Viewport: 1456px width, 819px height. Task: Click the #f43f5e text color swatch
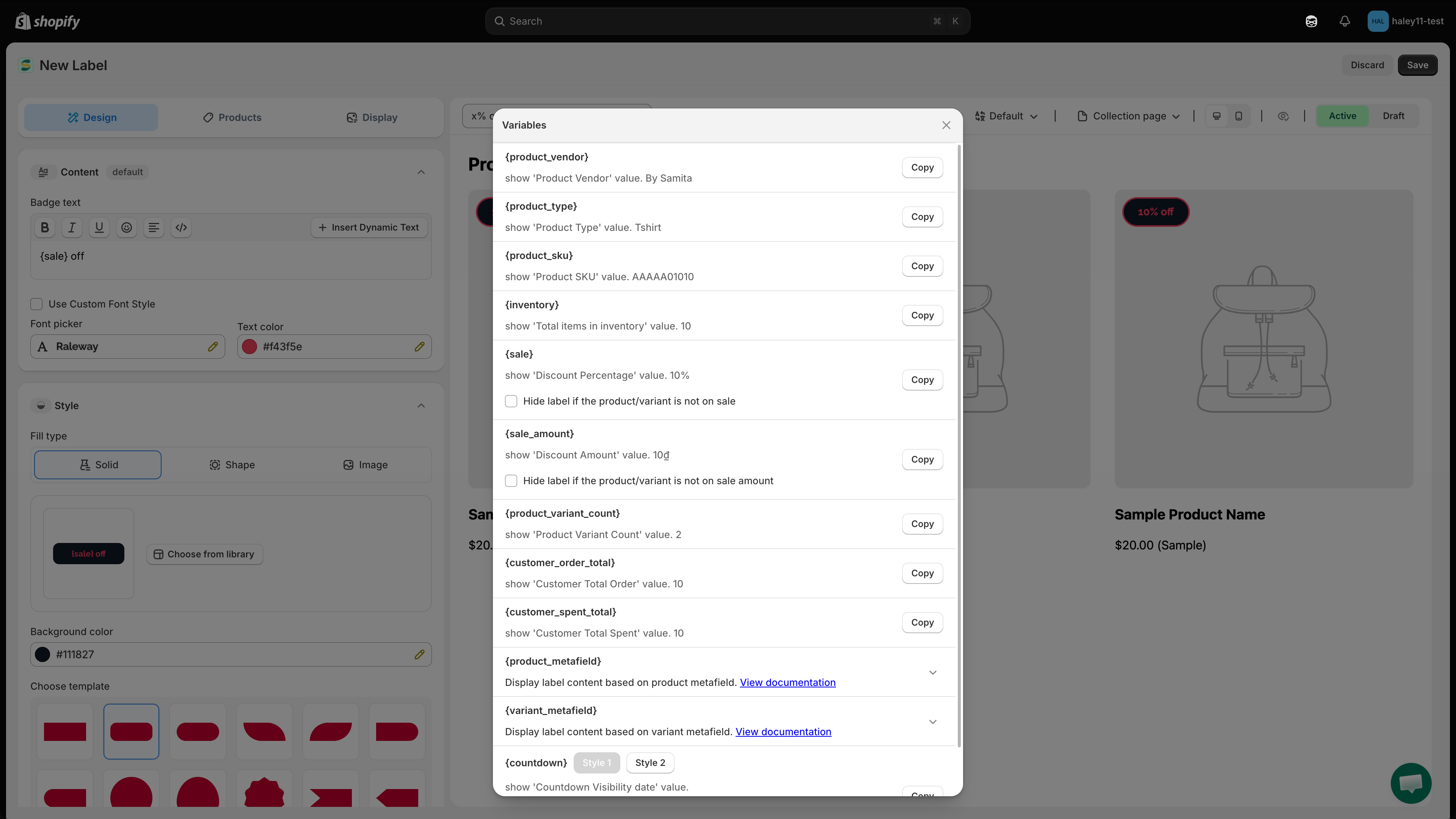(x=249, y=347)
